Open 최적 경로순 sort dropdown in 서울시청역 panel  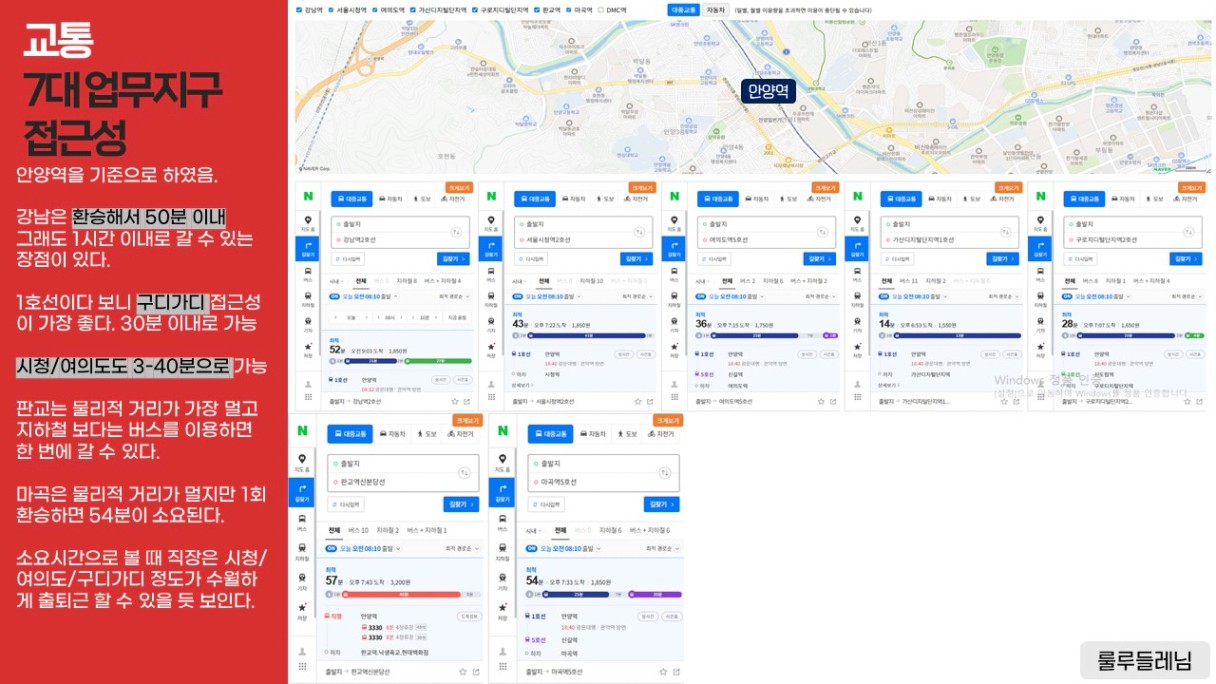[x=637, y=296]
